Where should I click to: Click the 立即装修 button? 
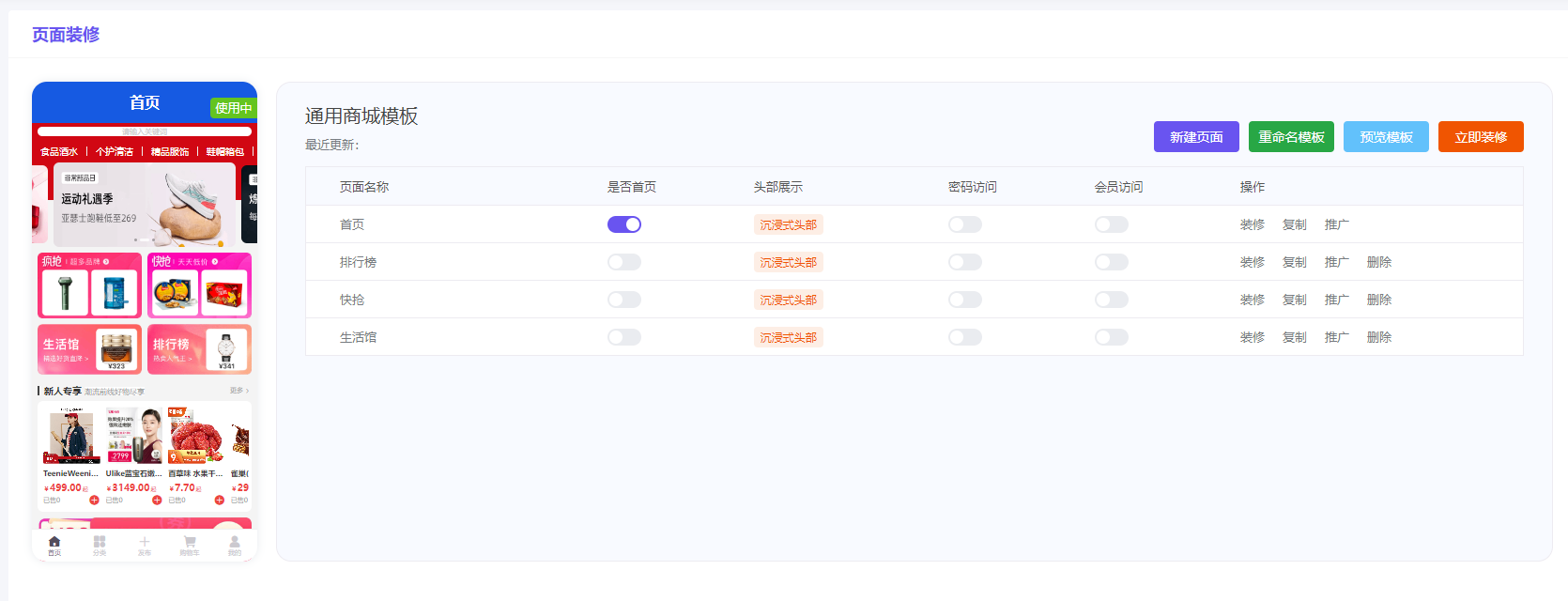1481,137
